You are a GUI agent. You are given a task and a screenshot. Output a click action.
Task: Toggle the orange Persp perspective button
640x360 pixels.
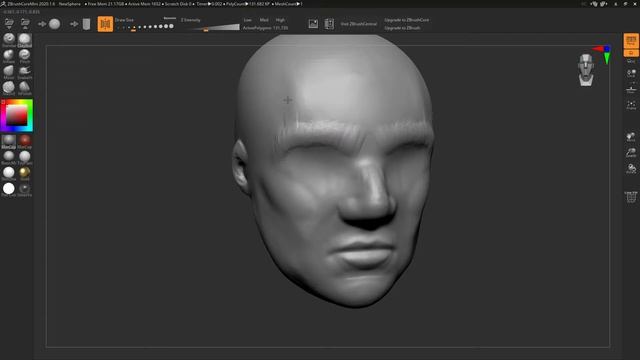[x=631, y=41]
